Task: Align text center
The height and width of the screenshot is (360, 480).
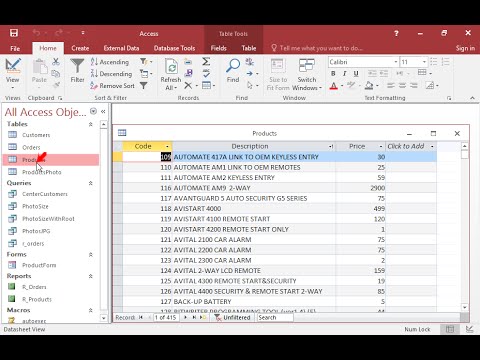Action: [402, 86]
